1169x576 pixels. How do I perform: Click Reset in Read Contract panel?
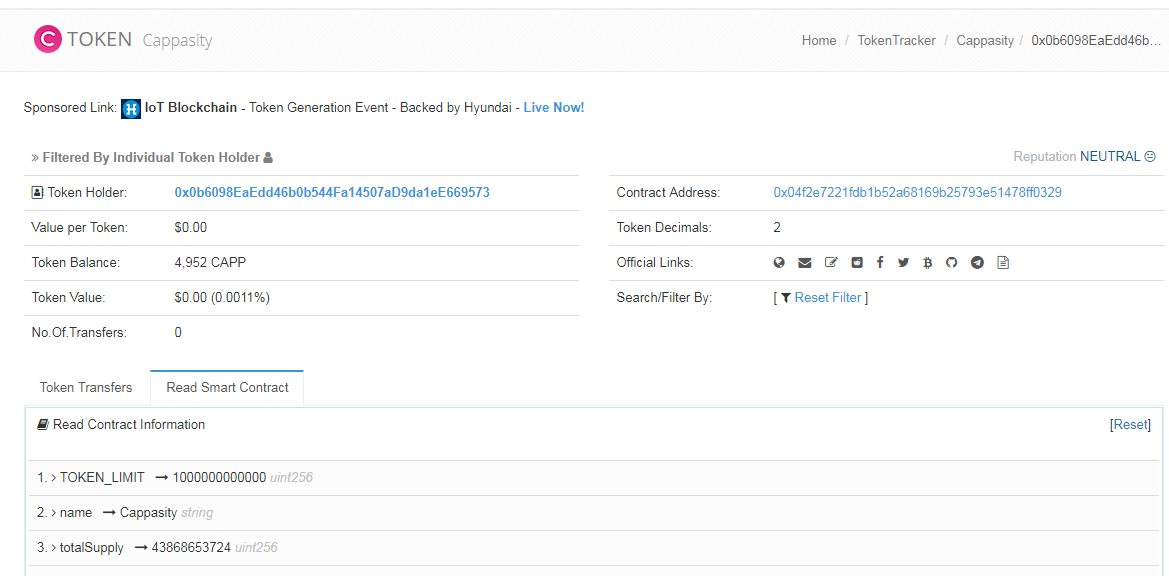pyautogui.click(x=1130, y=425)
